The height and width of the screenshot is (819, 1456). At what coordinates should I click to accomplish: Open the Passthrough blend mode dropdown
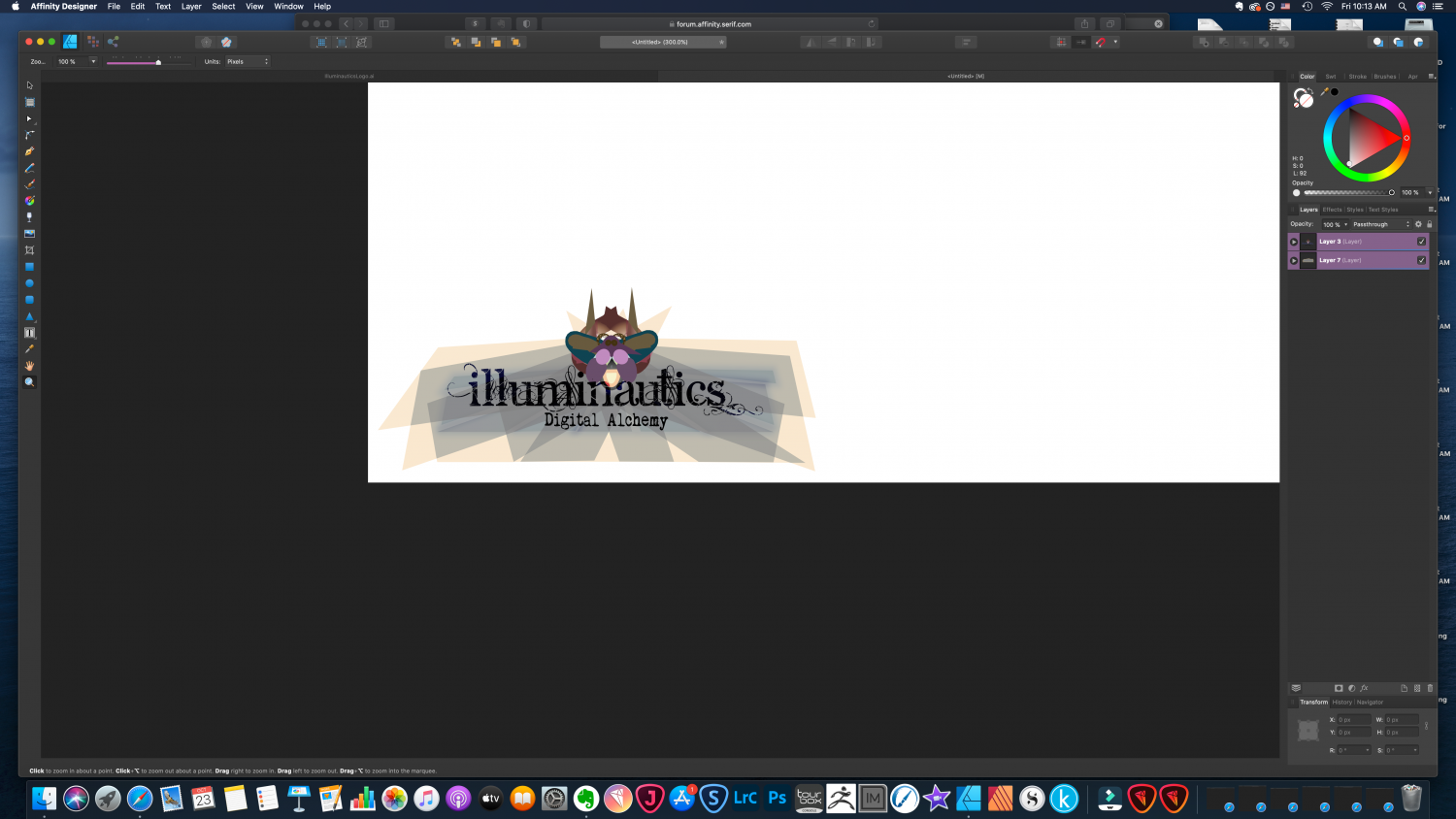pos(1376,224)
